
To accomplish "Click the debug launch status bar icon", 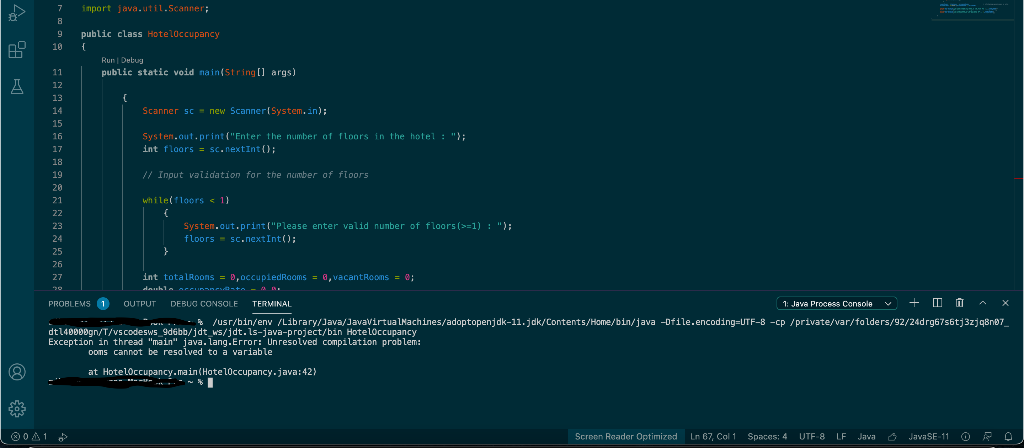I will [63, 436].
